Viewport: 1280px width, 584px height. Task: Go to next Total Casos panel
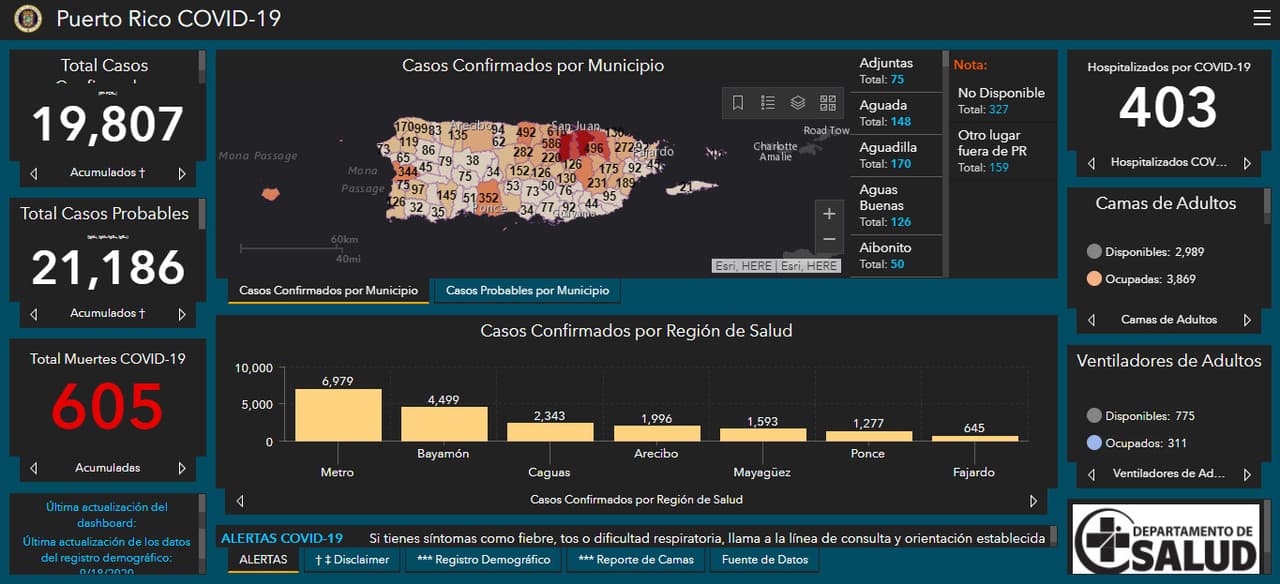(x=182, y=173)
